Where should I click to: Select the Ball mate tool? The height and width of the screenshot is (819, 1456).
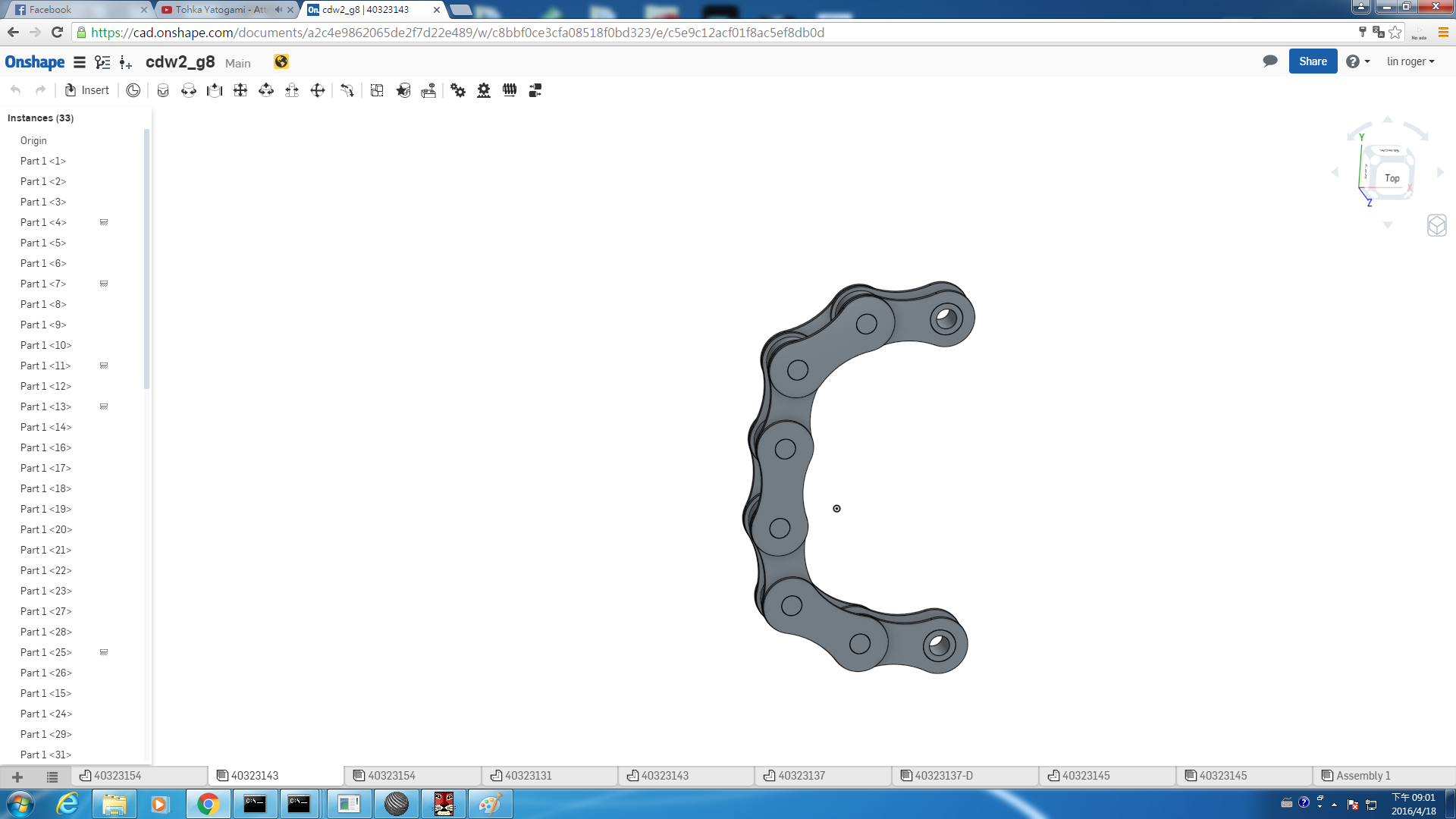(318, 90)
